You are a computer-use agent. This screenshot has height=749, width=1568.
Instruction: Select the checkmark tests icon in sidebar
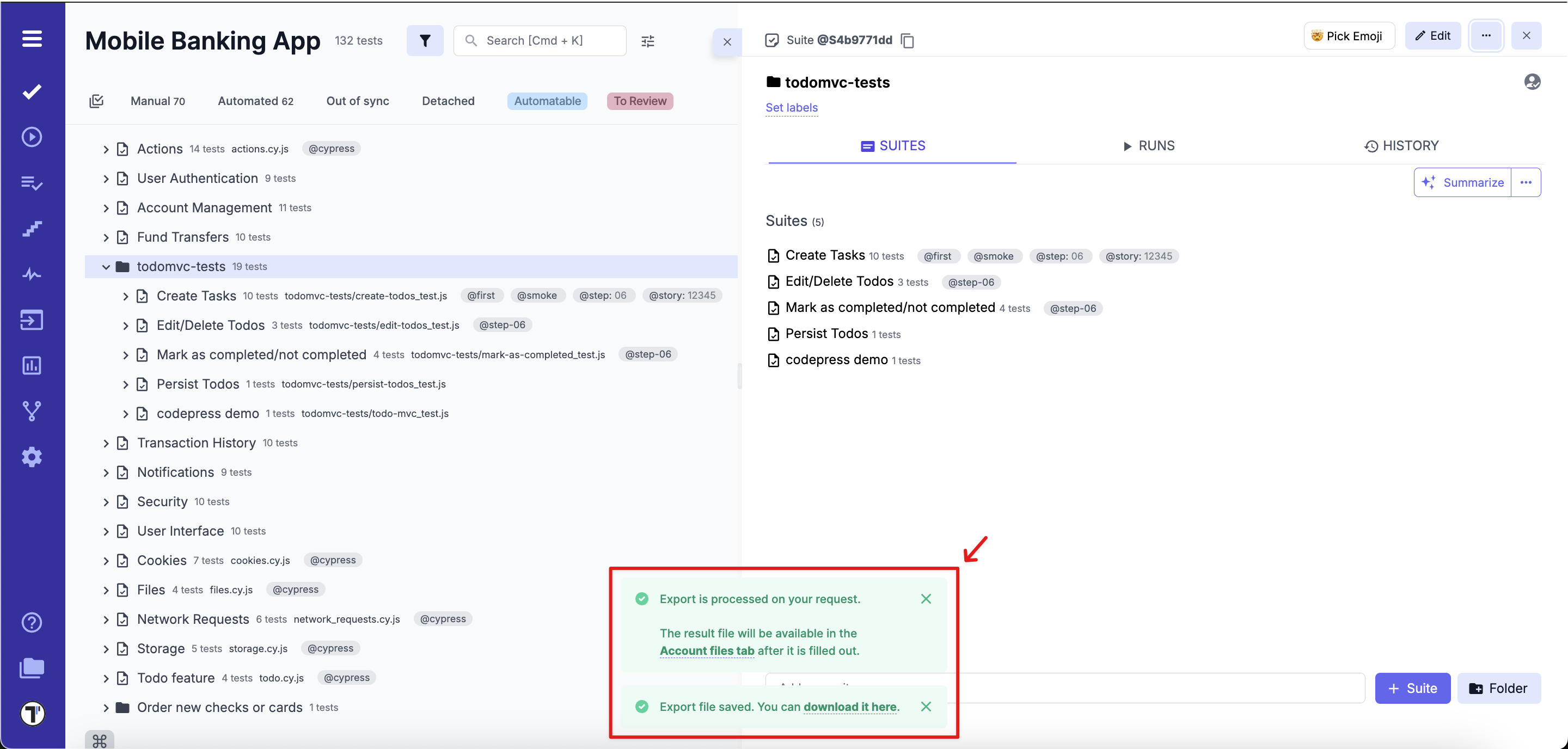point(31,91)
